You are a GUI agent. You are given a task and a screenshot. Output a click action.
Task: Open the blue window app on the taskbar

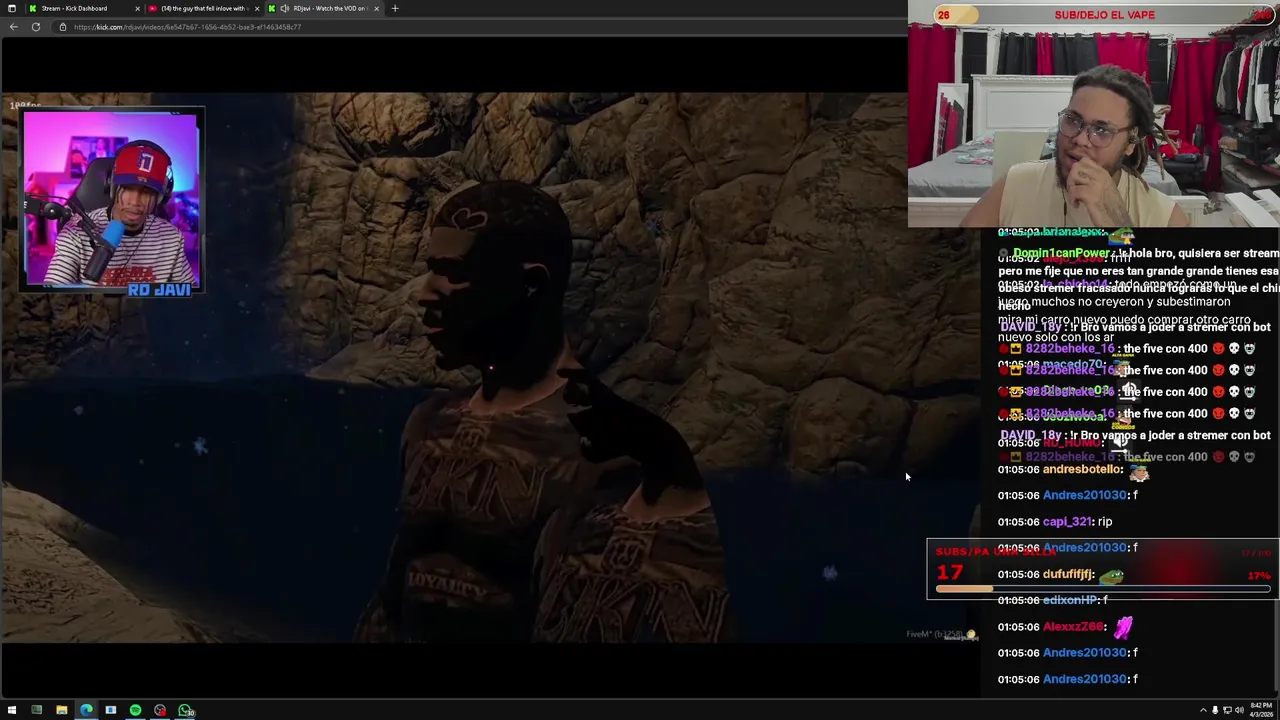111,711
